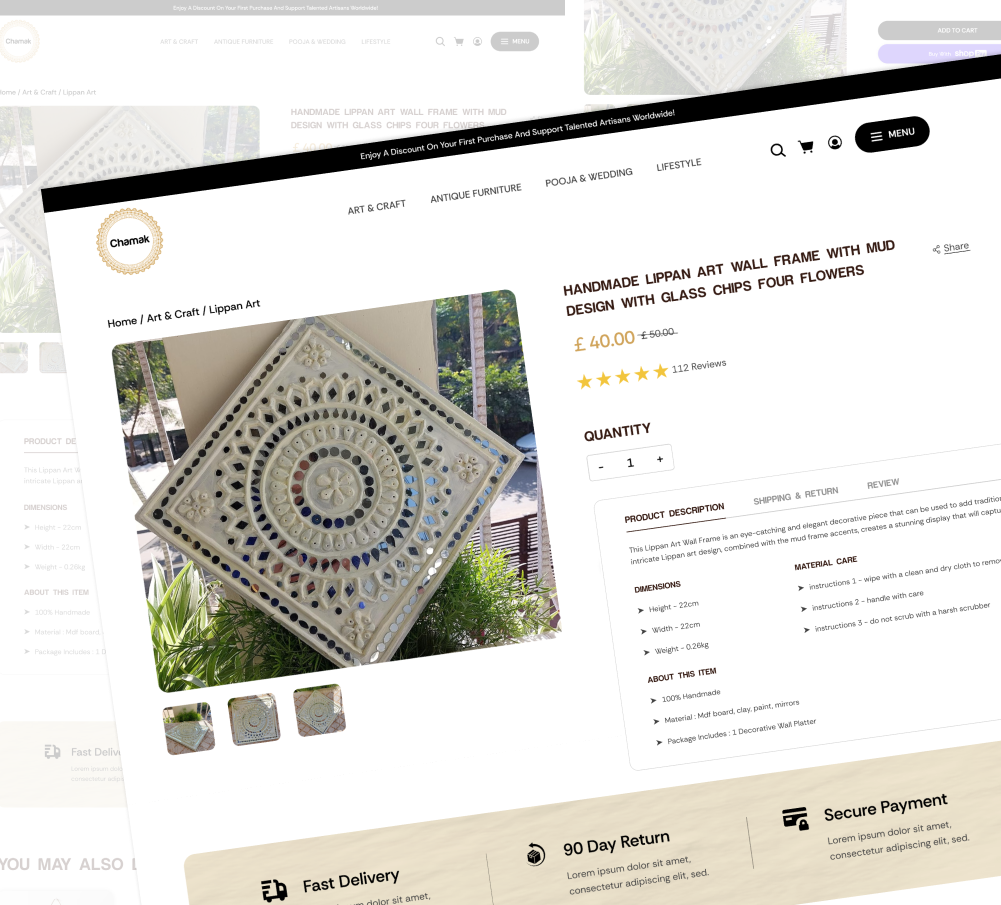Viewport: 1001px width, 905px height.
Task: Click the main Lippan art product image
Action: (x=336, y=490)
